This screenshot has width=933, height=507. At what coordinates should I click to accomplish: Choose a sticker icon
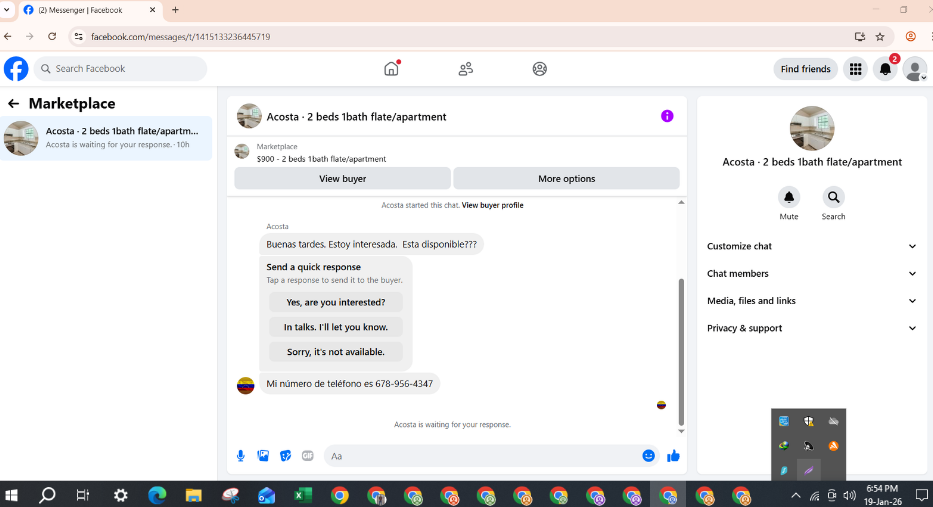(x=286, y=456)
